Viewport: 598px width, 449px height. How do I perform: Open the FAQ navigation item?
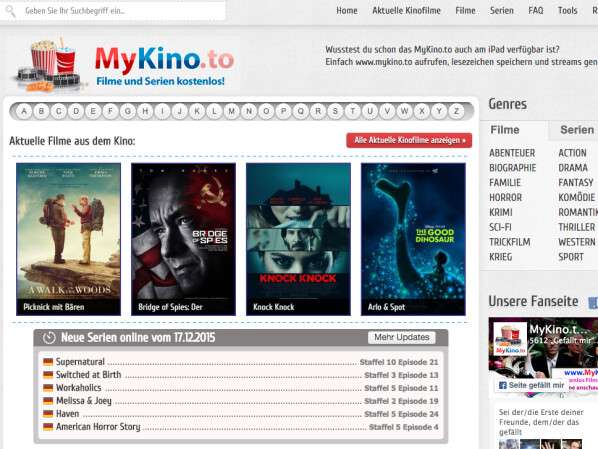tap(535, 11)
